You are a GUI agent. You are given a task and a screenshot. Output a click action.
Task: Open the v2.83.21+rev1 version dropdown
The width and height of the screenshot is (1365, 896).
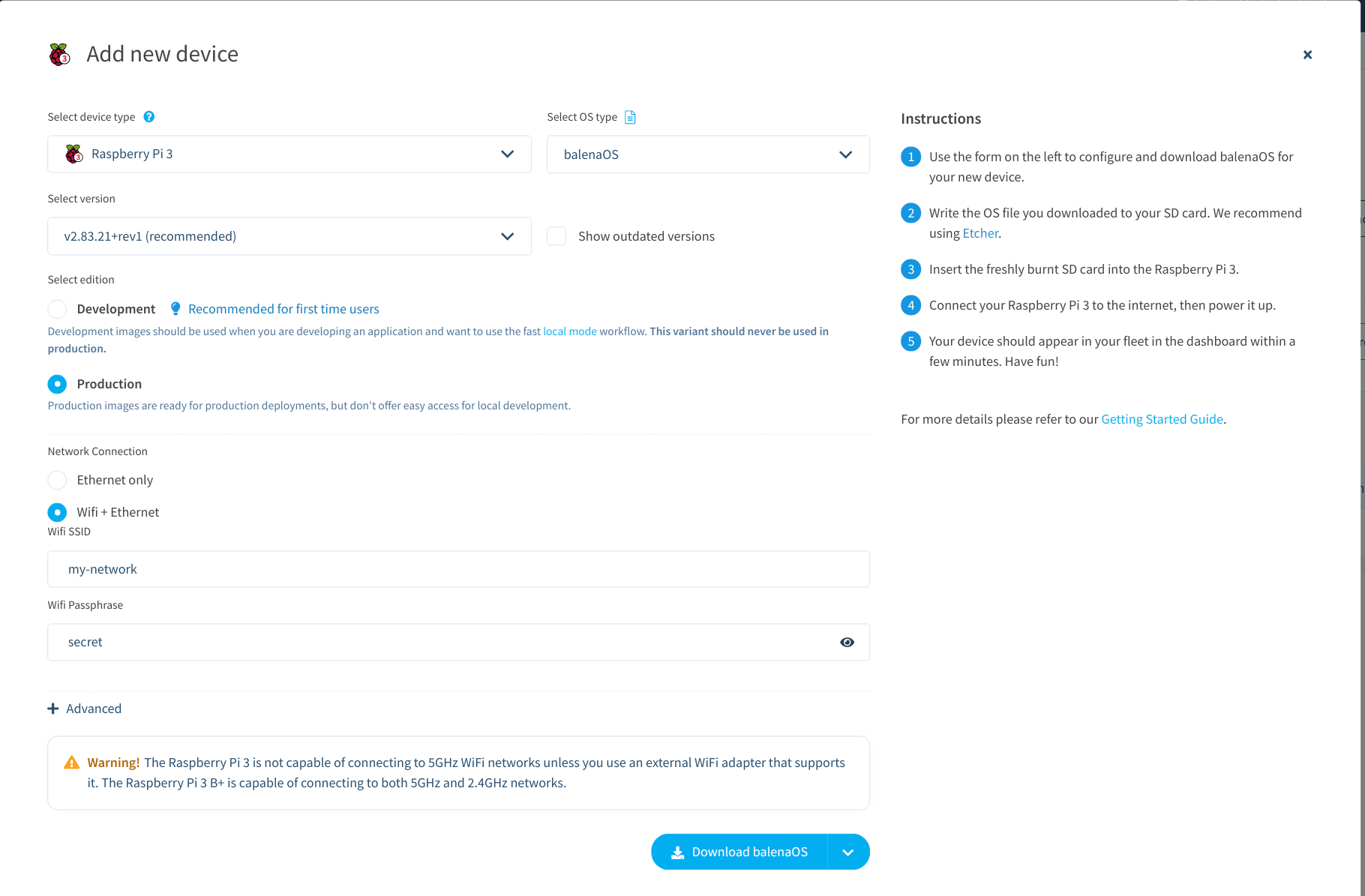click(289, 236)
